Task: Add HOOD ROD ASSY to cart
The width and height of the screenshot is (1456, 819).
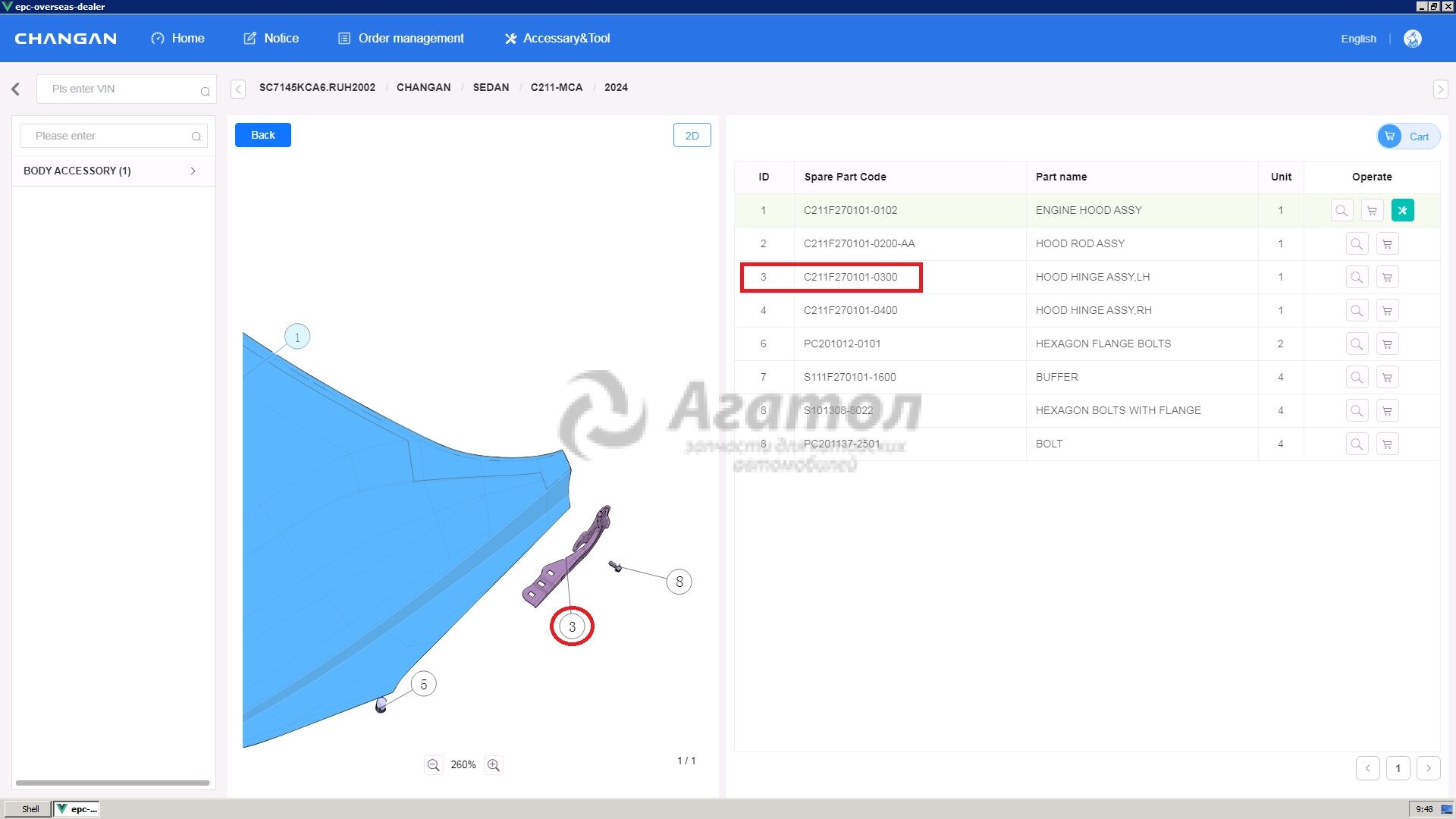Action: pyautogui.click(x=1387, y=244)
